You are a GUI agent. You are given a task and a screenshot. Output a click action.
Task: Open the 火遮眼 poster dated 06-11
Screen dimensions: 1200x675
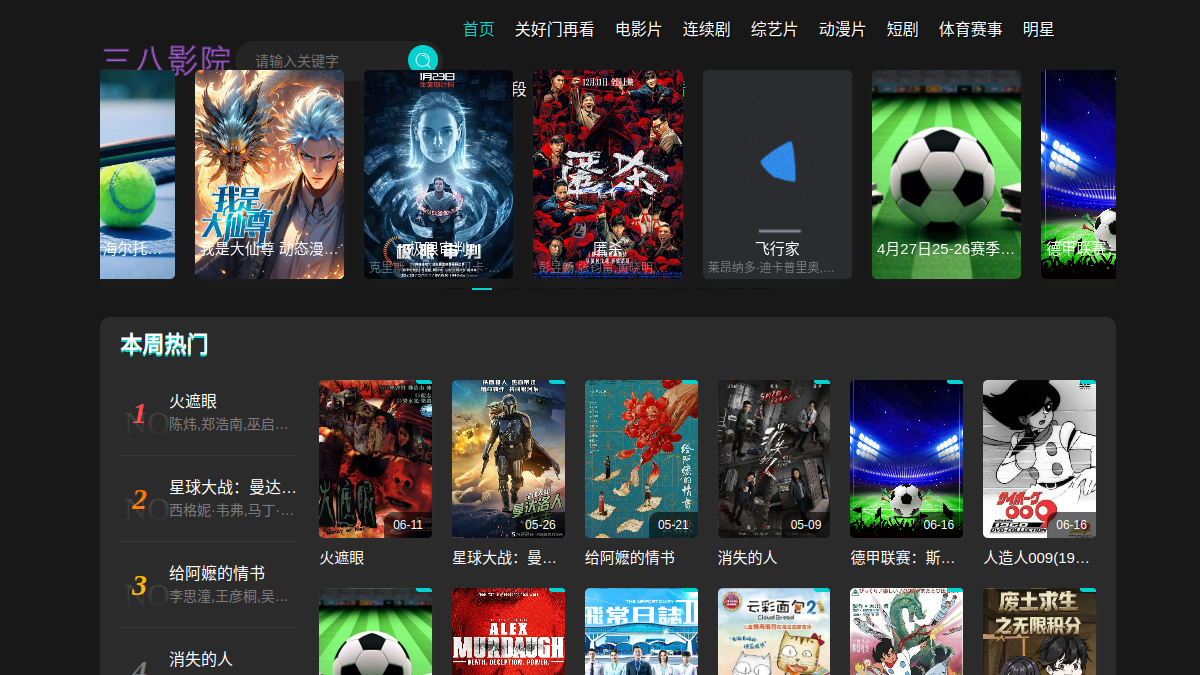[375, 459]
